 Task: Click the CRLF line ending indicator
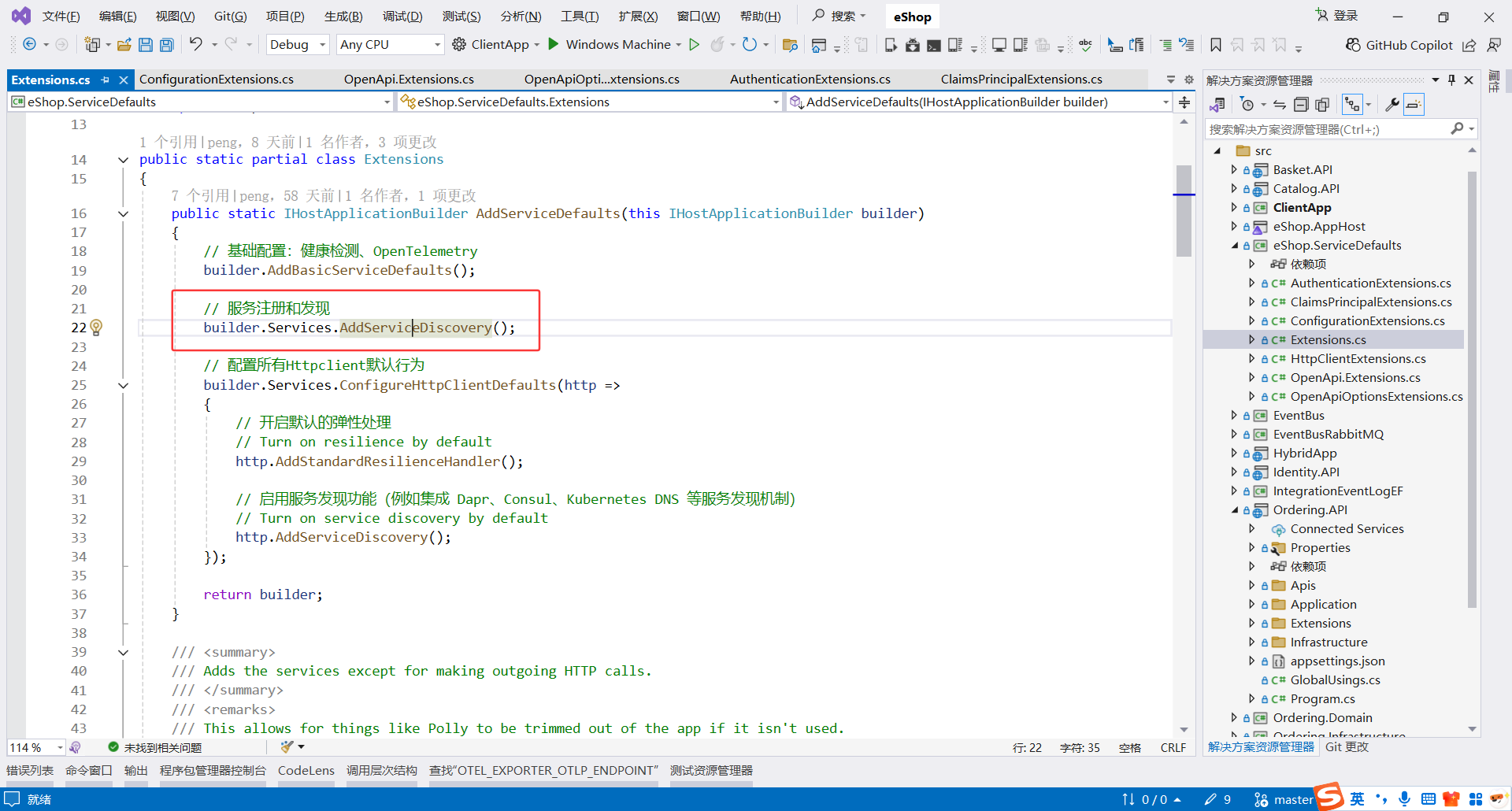[1173, 748]
